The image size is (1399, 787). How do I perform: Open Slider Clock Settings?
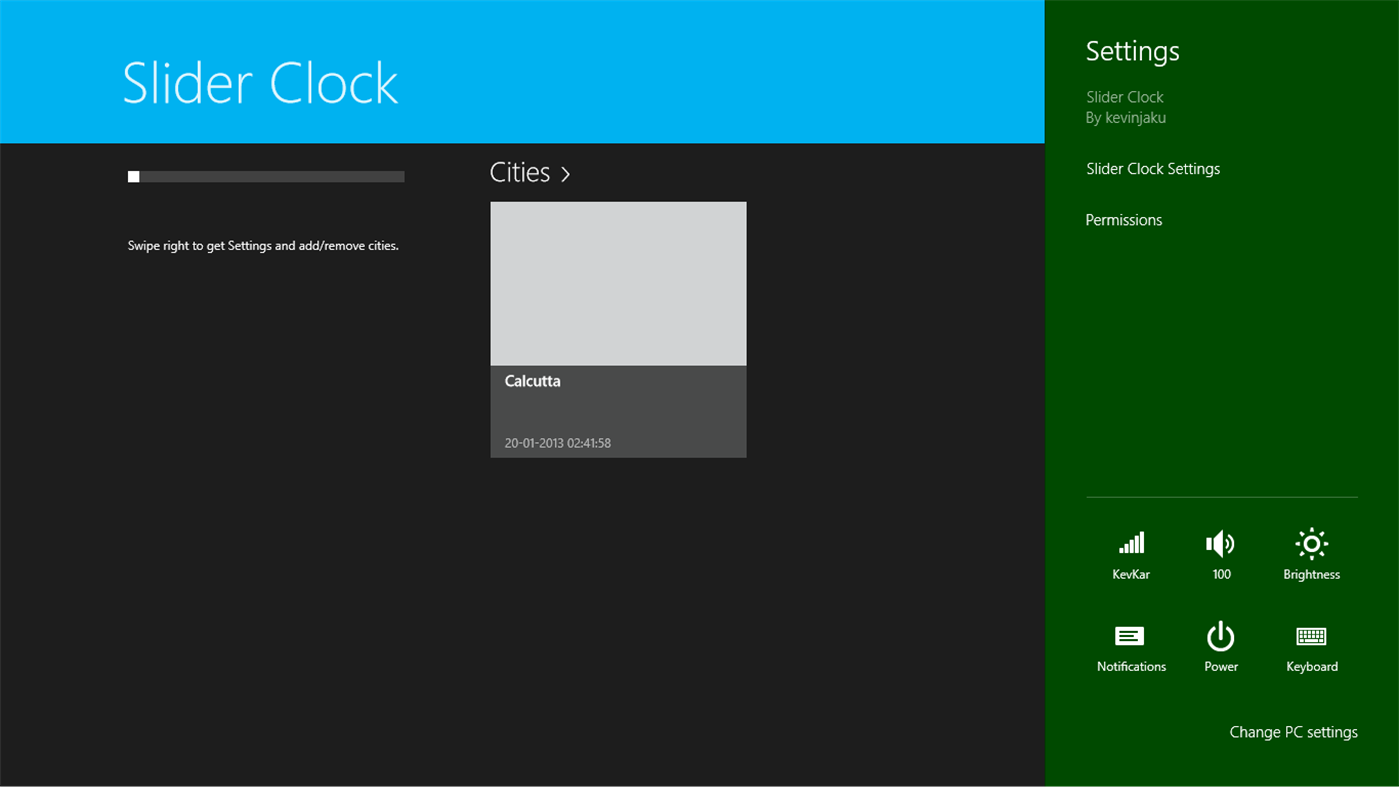click(1153, 168)
